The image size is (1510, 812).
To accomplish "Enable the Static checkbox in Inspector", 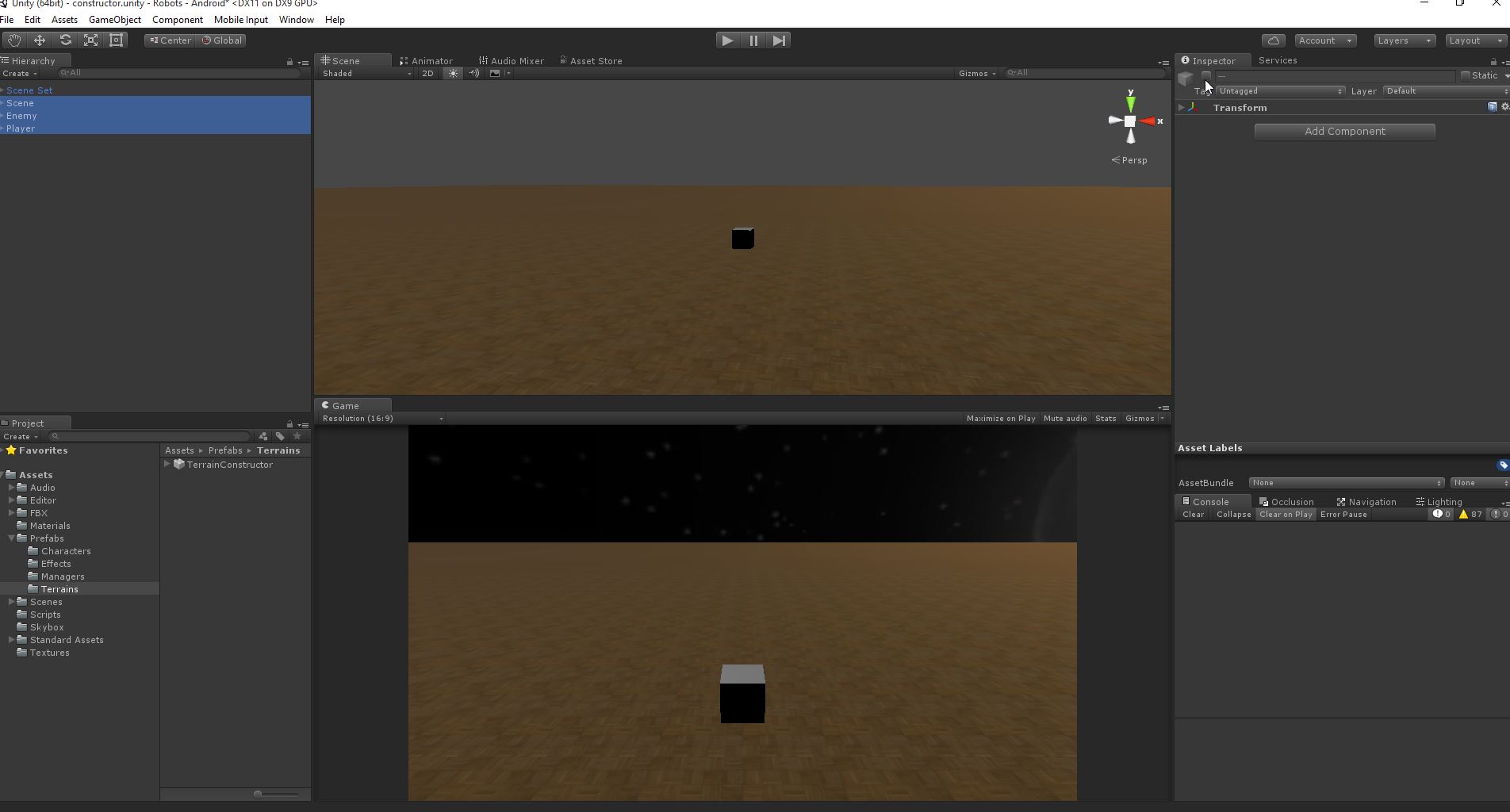I will [x=1467, y=75].
